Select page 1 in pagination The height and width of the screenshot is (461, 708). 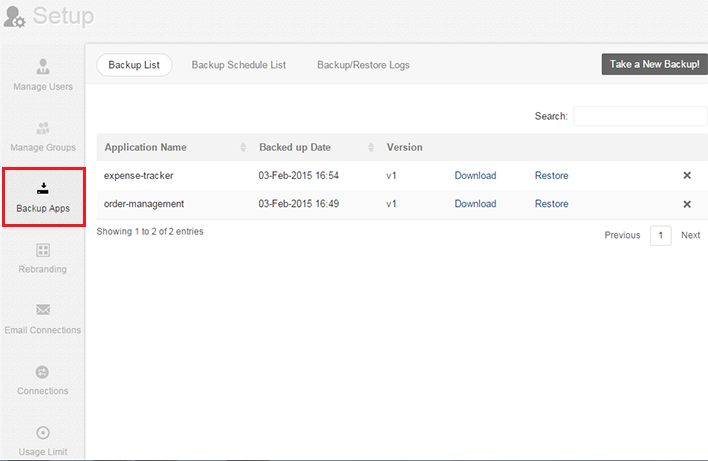click(660, 235)
